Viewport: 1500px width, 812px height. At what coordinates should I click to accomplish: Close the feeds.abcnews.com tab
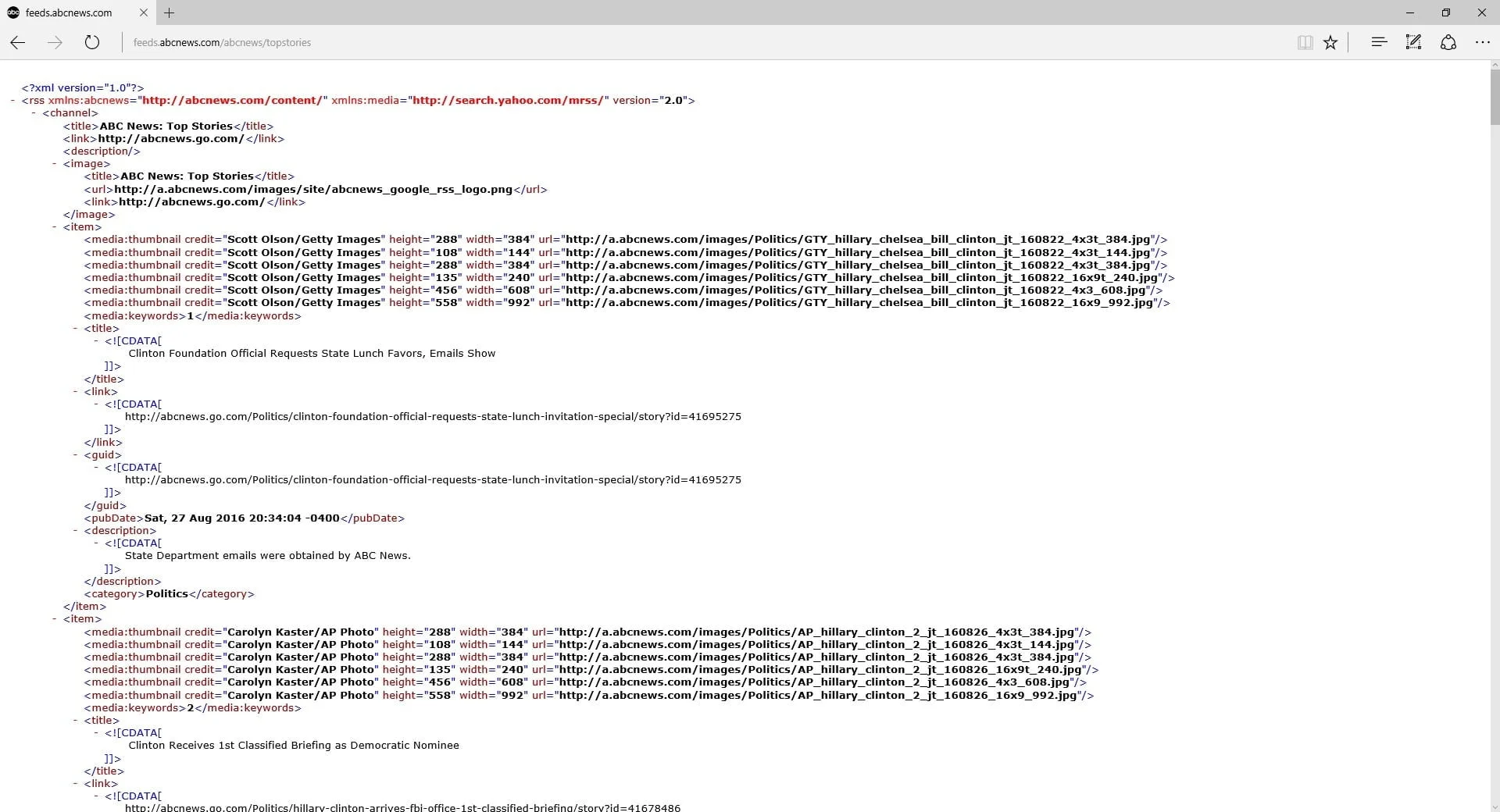(144, 12)
